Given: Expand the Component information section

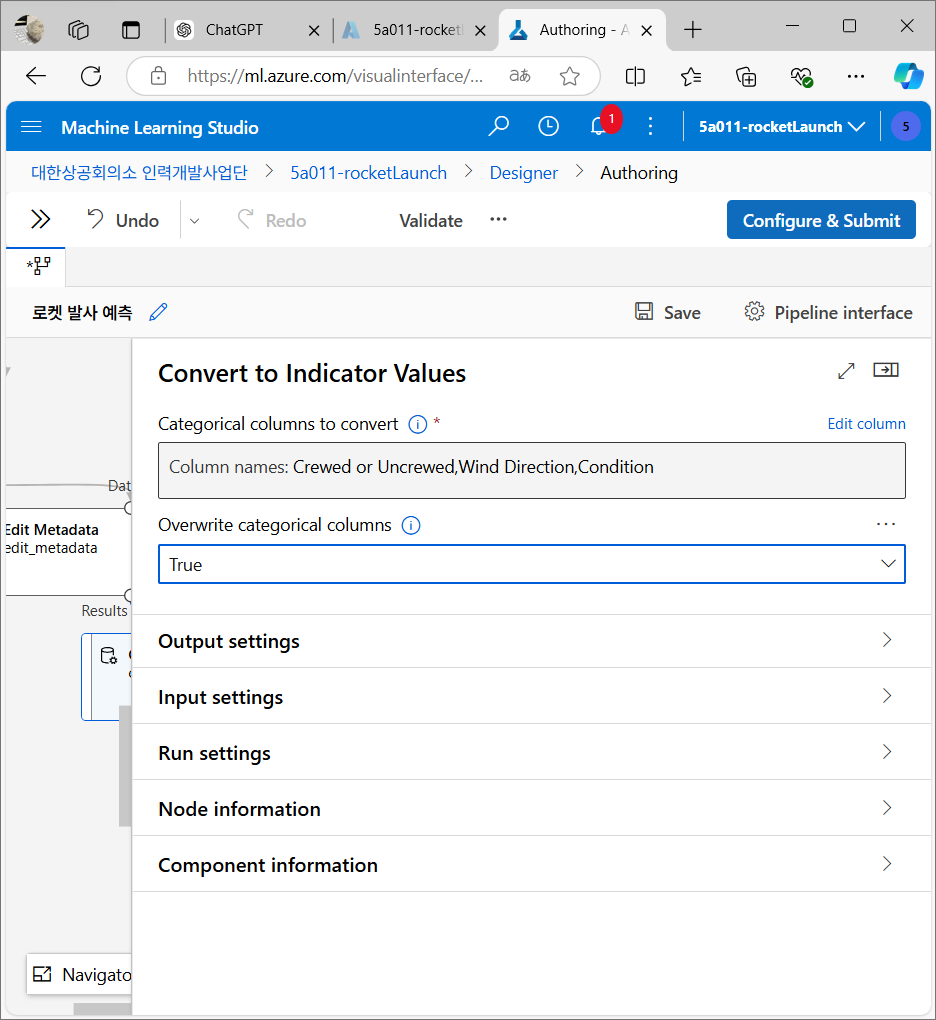Looking at the screenshot, I should (x=532, y=865).
